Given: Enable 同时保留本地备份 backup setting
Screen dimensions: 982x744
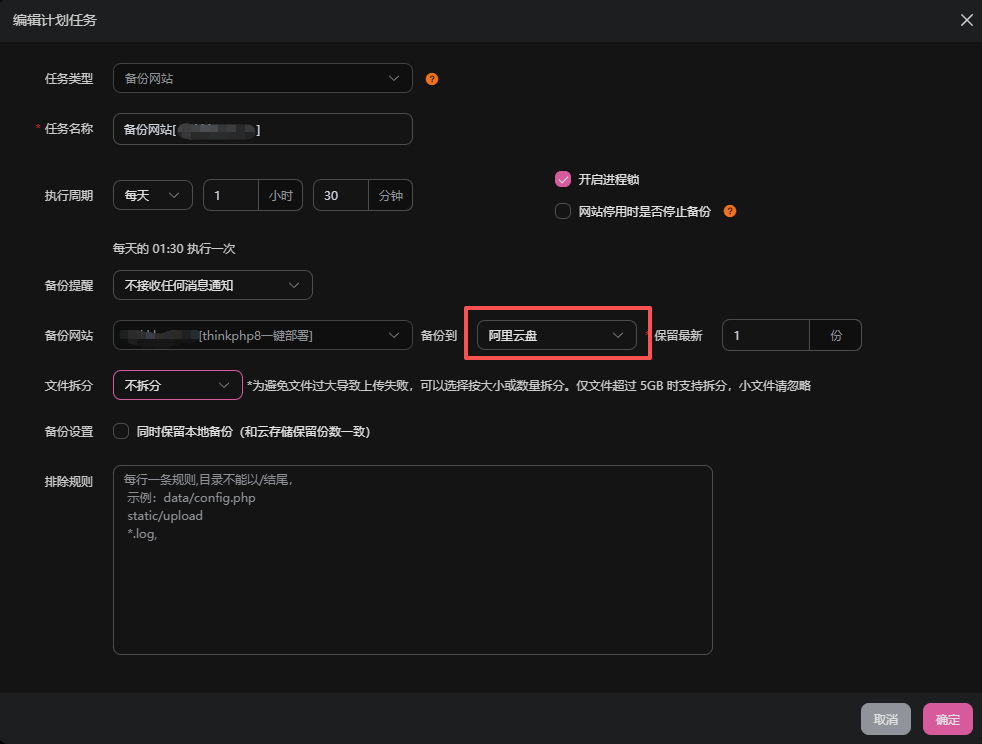Looking at the screenshot, I should 119,431.
